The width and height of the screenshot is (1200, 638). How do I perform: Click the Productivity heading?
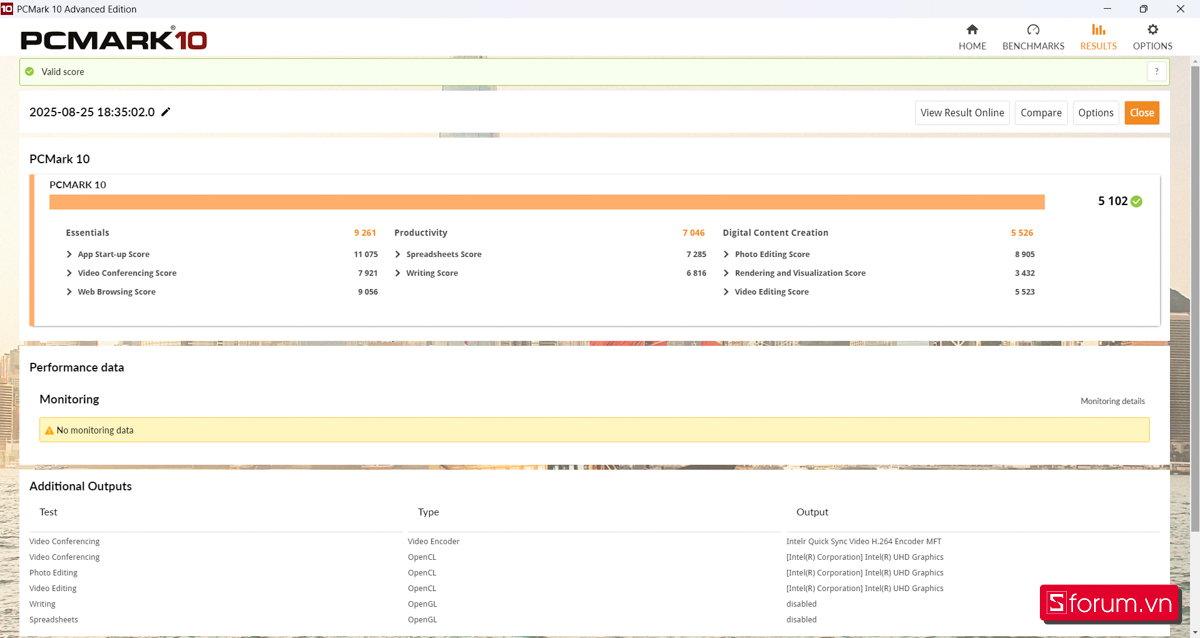(x=421, y=233)
